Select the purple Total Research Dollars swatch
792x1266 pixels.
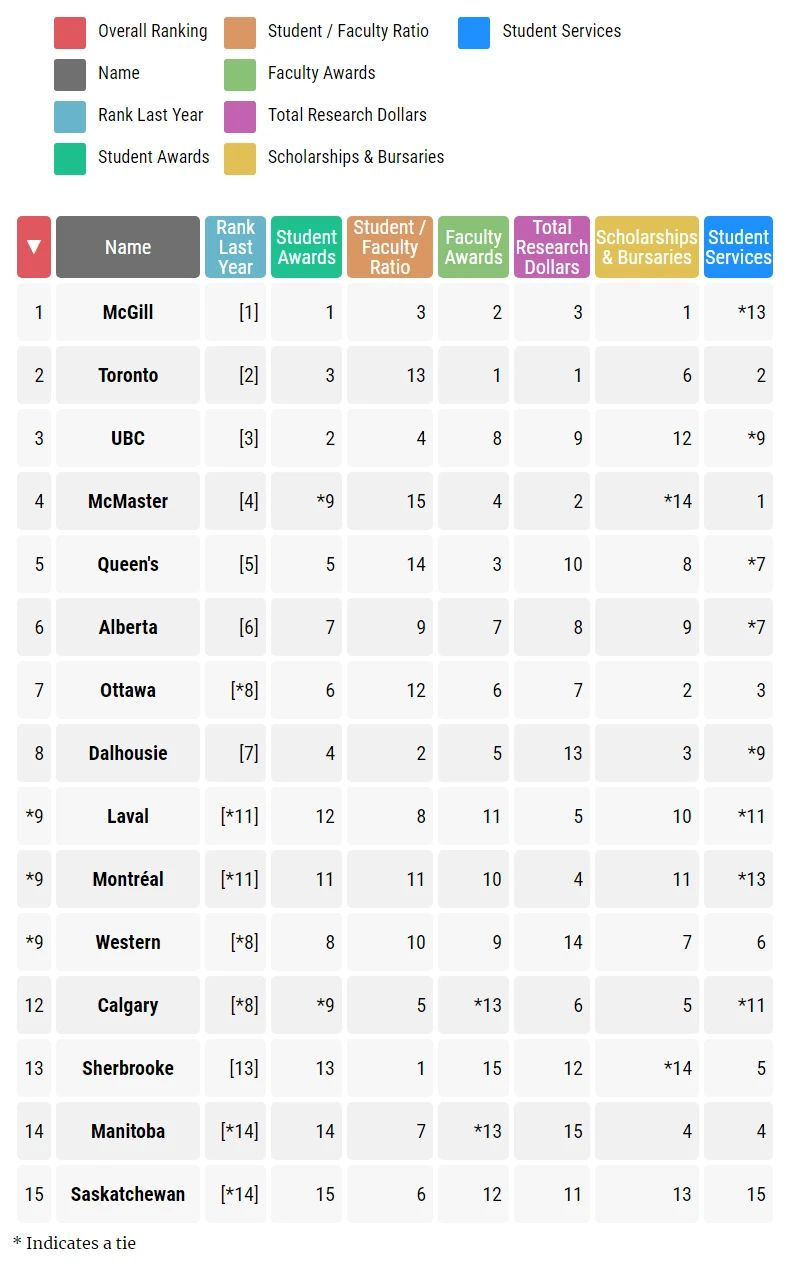[240, 116]
